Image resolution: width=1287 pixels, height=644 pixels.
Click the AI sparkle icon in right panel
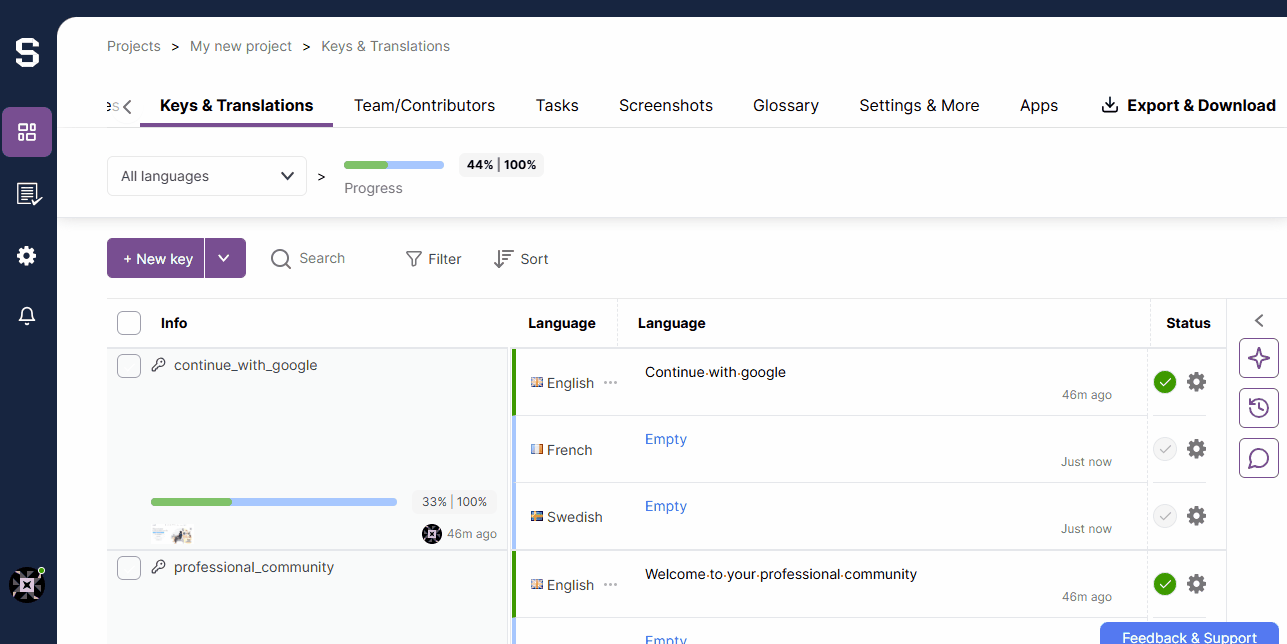1258,358
